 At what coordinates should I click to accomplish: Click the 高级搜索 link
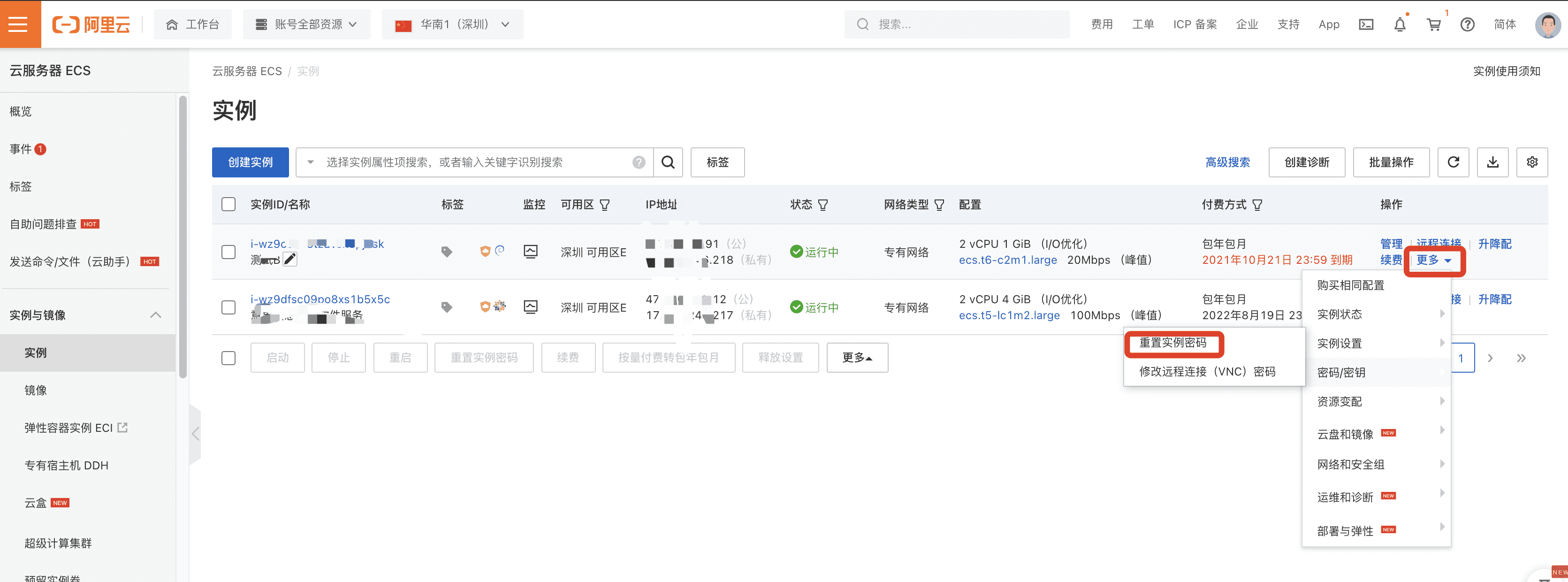pos(1227,162)
